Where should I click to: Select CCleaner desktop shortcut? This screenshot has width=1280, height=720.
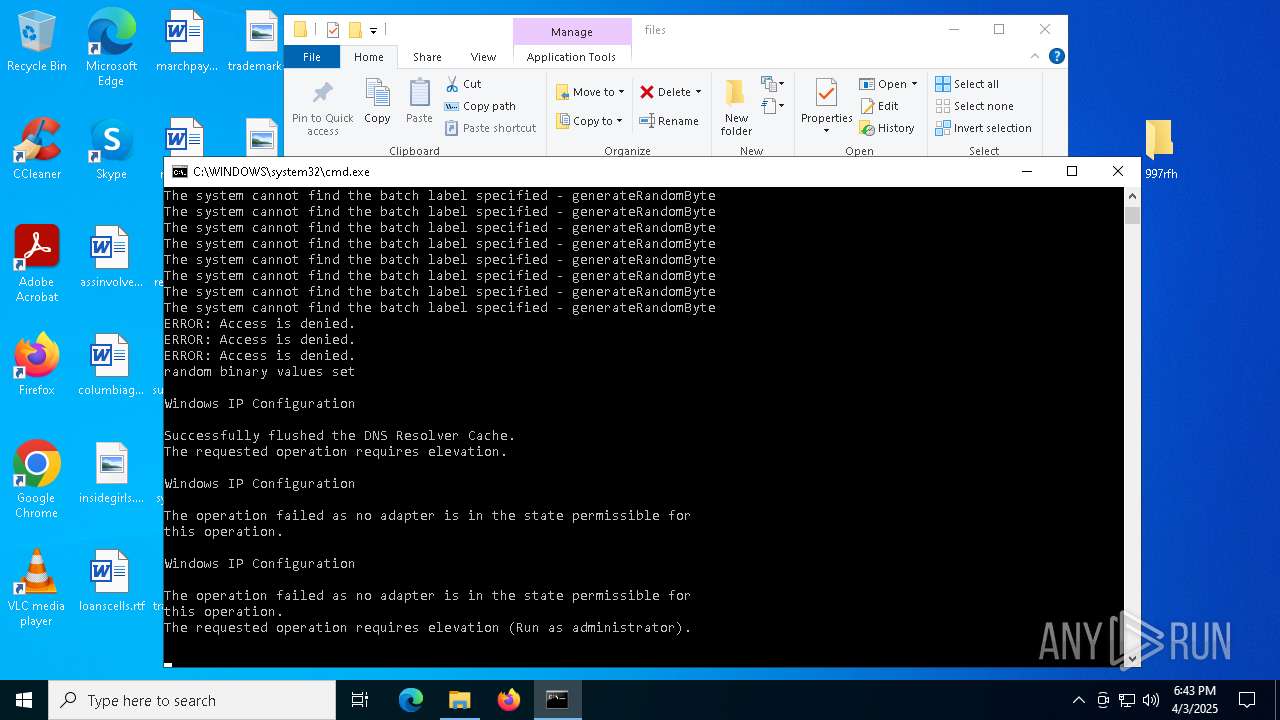(x=36, y=150)
